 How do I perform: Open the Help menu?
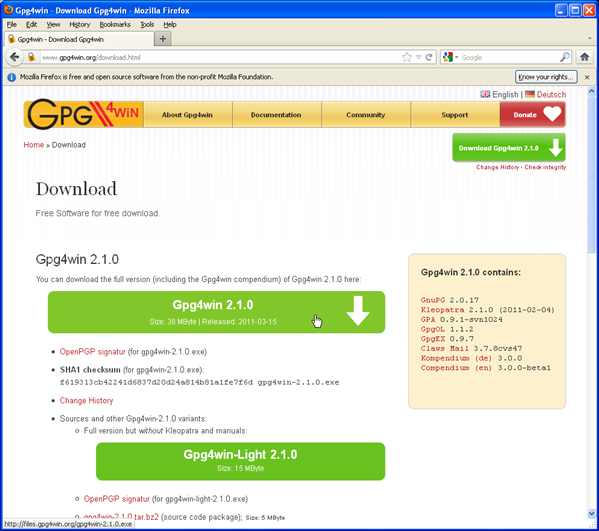170,24
